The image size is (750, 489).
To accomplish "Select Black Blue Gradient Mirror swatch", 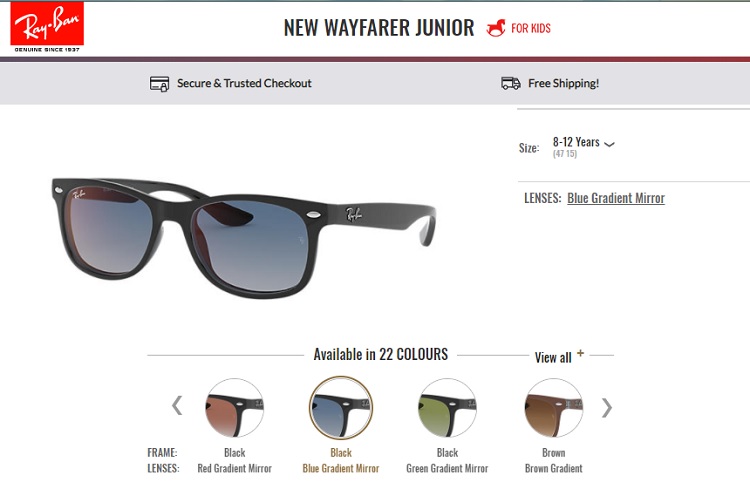I will 341,408.
